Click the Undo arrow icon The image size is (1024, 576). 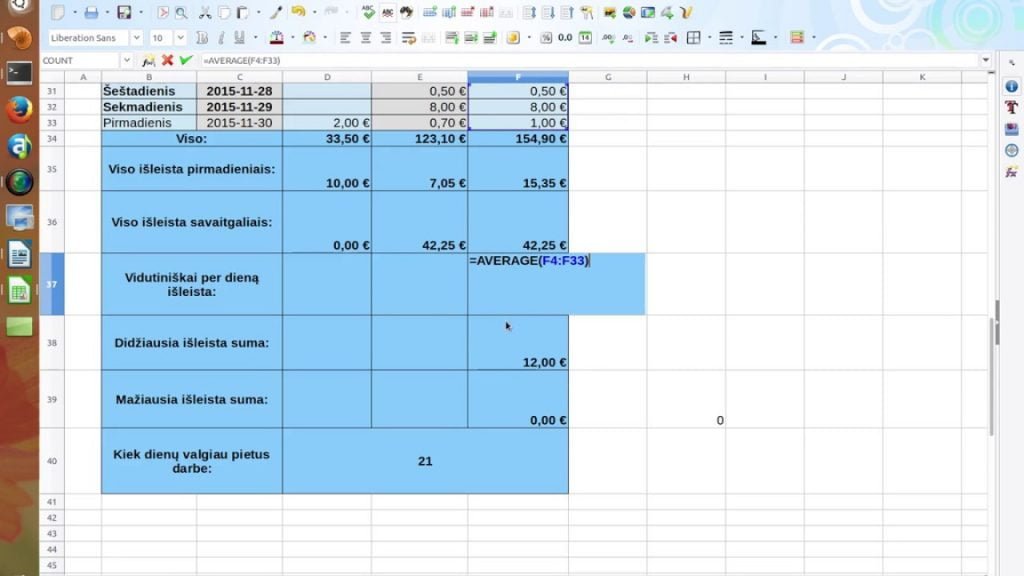pyautogui.click(x=298, y=12)
